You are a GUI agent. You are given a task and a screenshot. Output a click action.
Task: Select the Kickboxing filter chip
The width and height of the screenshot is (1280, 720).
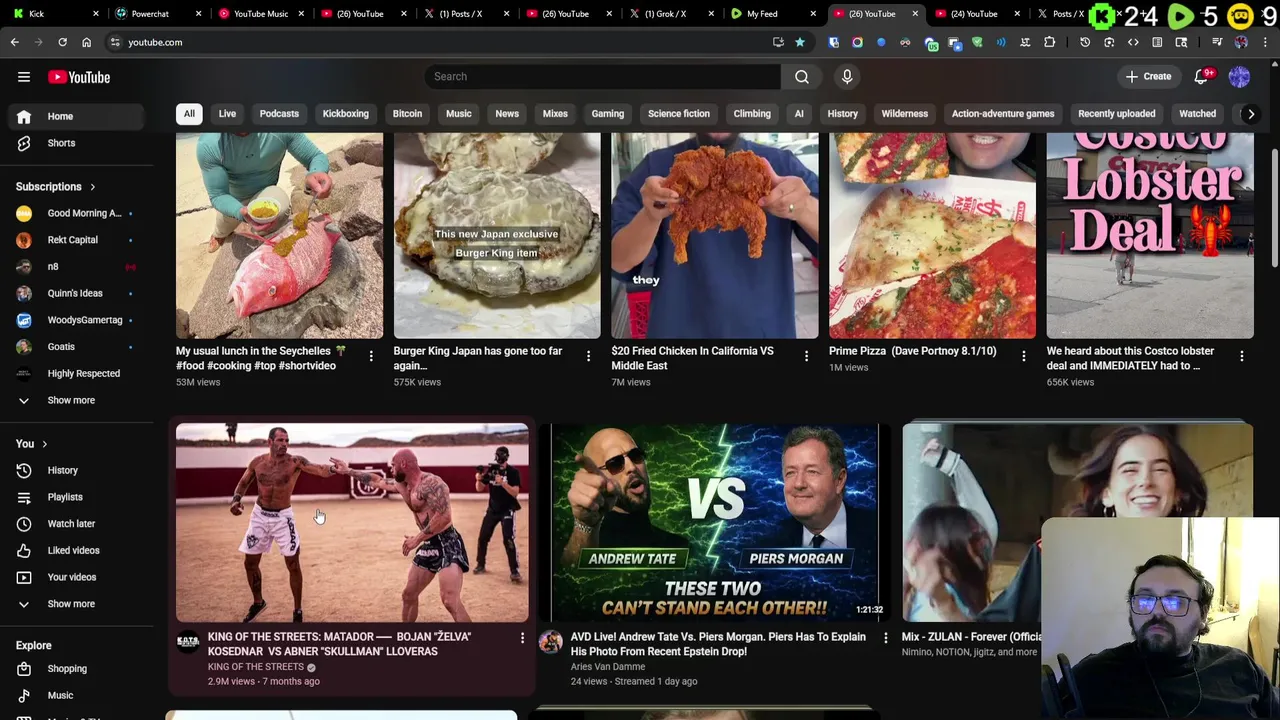(x=345, y=114)
